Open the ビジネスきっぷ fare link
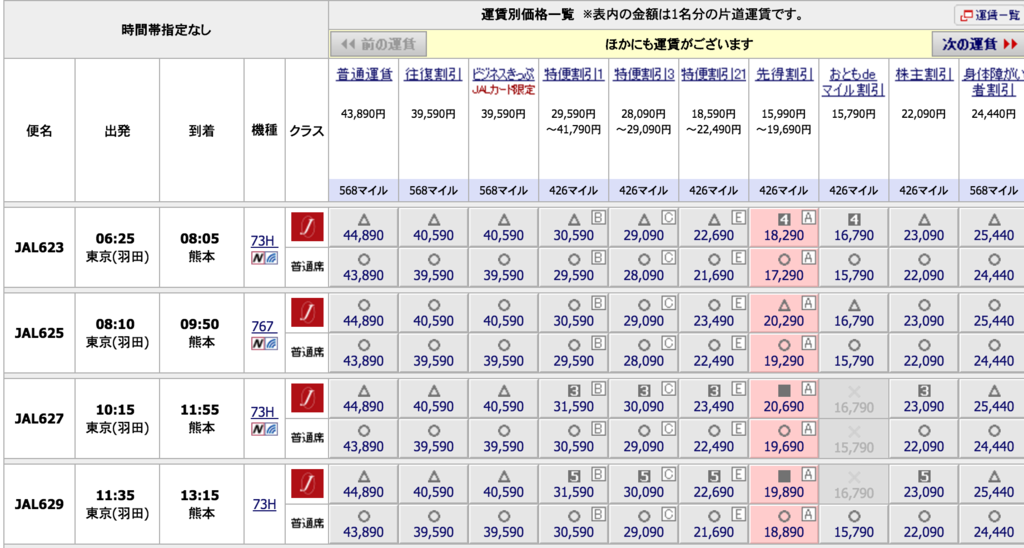The height and width of the screenshot is (548, 1024). pos(504,74)
